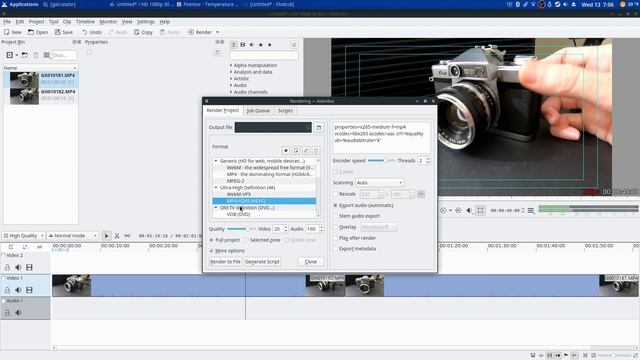Click the Delete clip icon in Project Bin

coord(36,55)
